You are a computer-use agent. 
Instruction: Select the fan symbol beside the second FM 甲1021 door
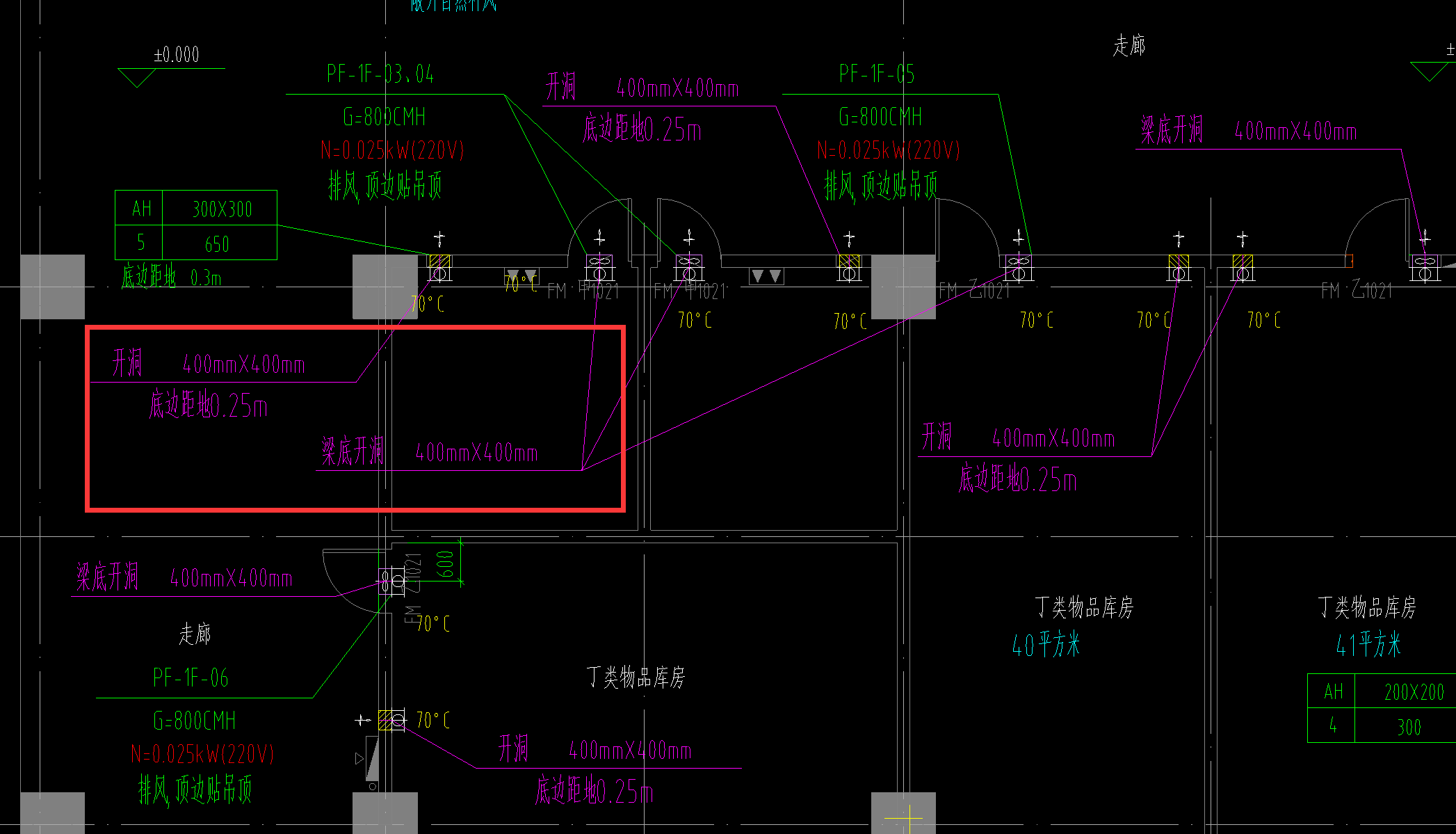(689, 268)
